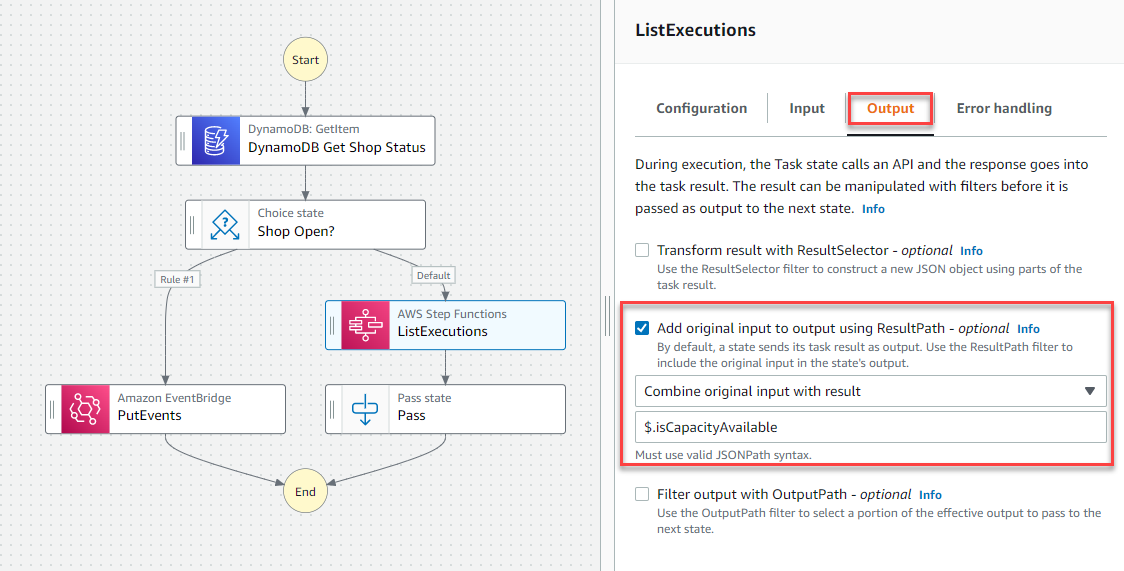Click the $.isCapacityAvailable ResultPath field

pos(871,427)
